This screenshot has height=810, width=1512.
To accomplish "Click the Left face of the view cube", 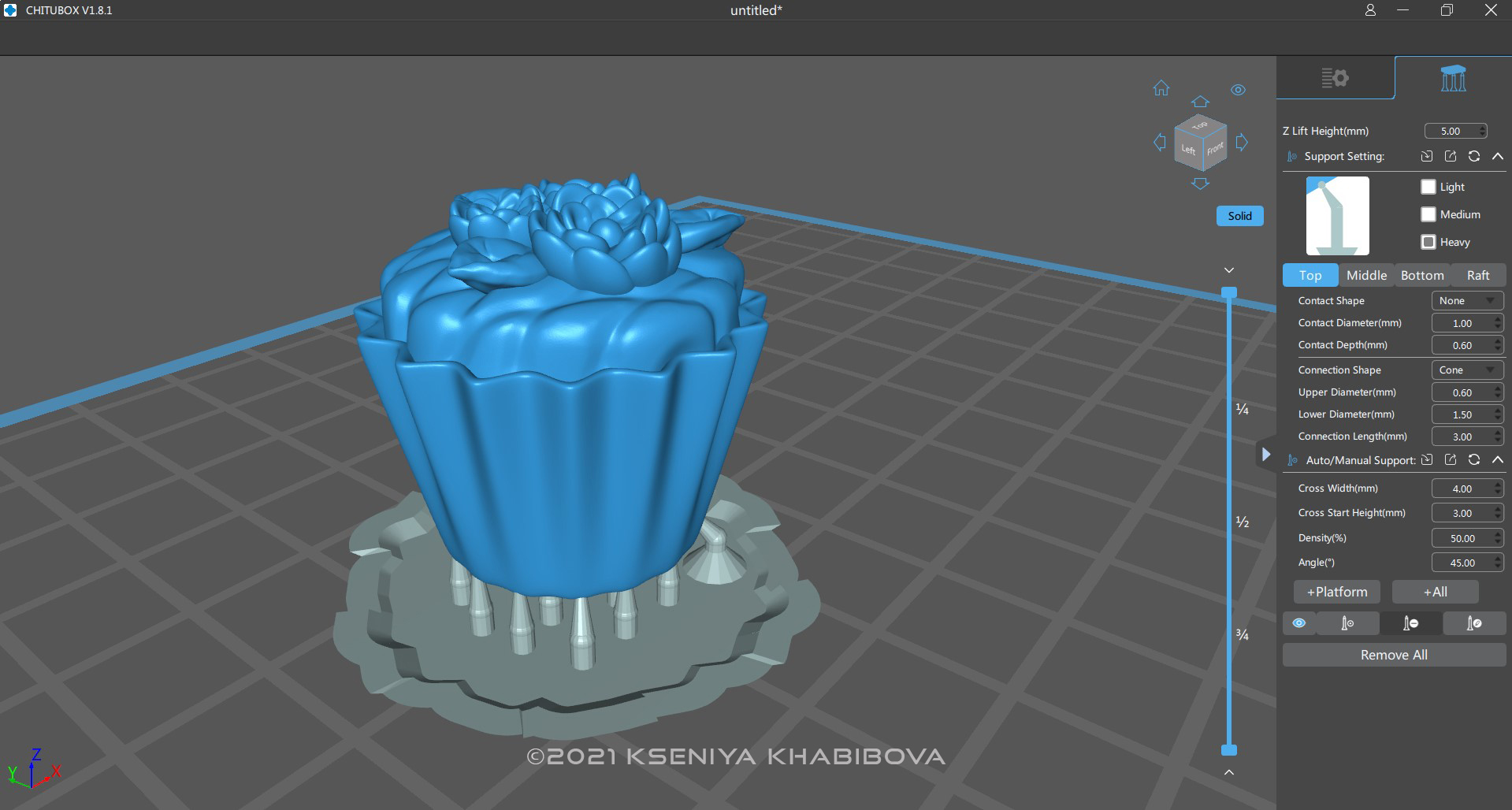I will click(1187, 150).
